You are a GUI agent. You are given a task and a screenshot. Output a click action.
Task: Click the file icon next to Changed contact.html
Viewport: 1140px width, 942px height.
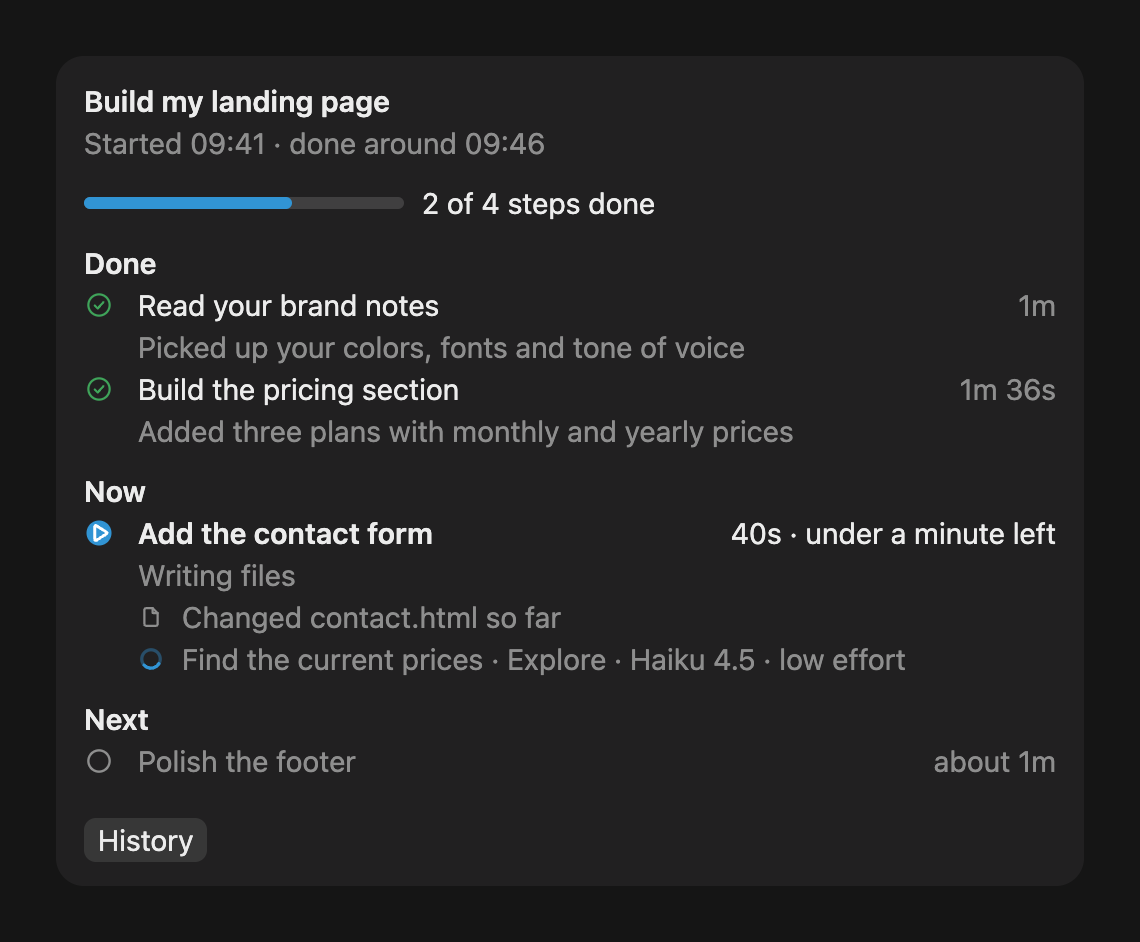coord(150,617)
